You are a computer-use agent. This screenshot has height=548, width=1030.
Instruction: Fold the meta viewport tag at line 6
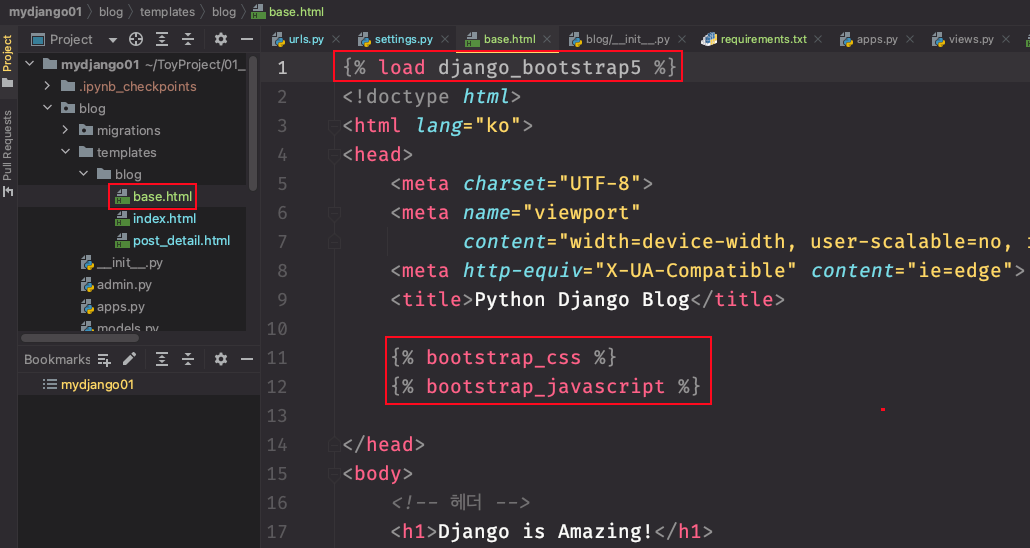click(334, 213)
